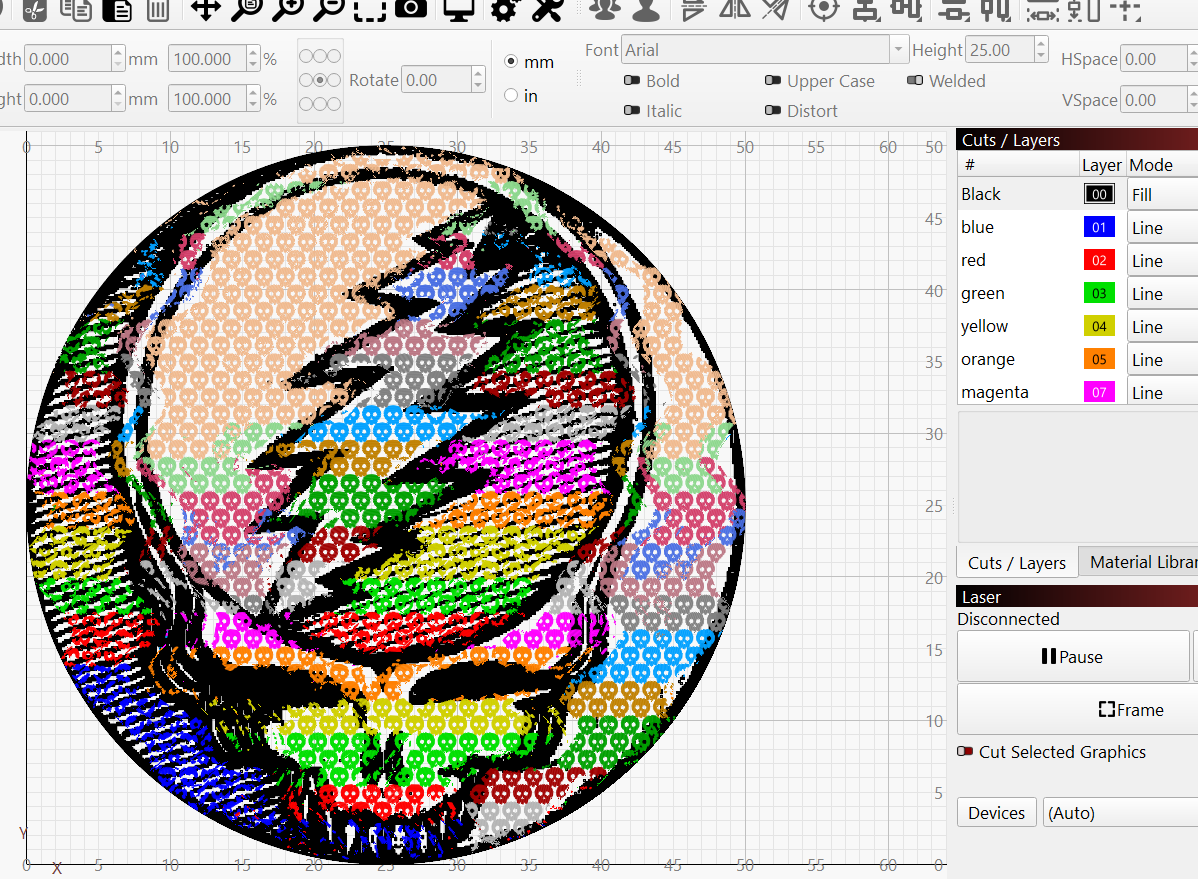Click the Zoom In magnifier icon
Image resolution: width=1198 pixels, height=879 pixels.
pyautogui.click(x=288, y=10)
